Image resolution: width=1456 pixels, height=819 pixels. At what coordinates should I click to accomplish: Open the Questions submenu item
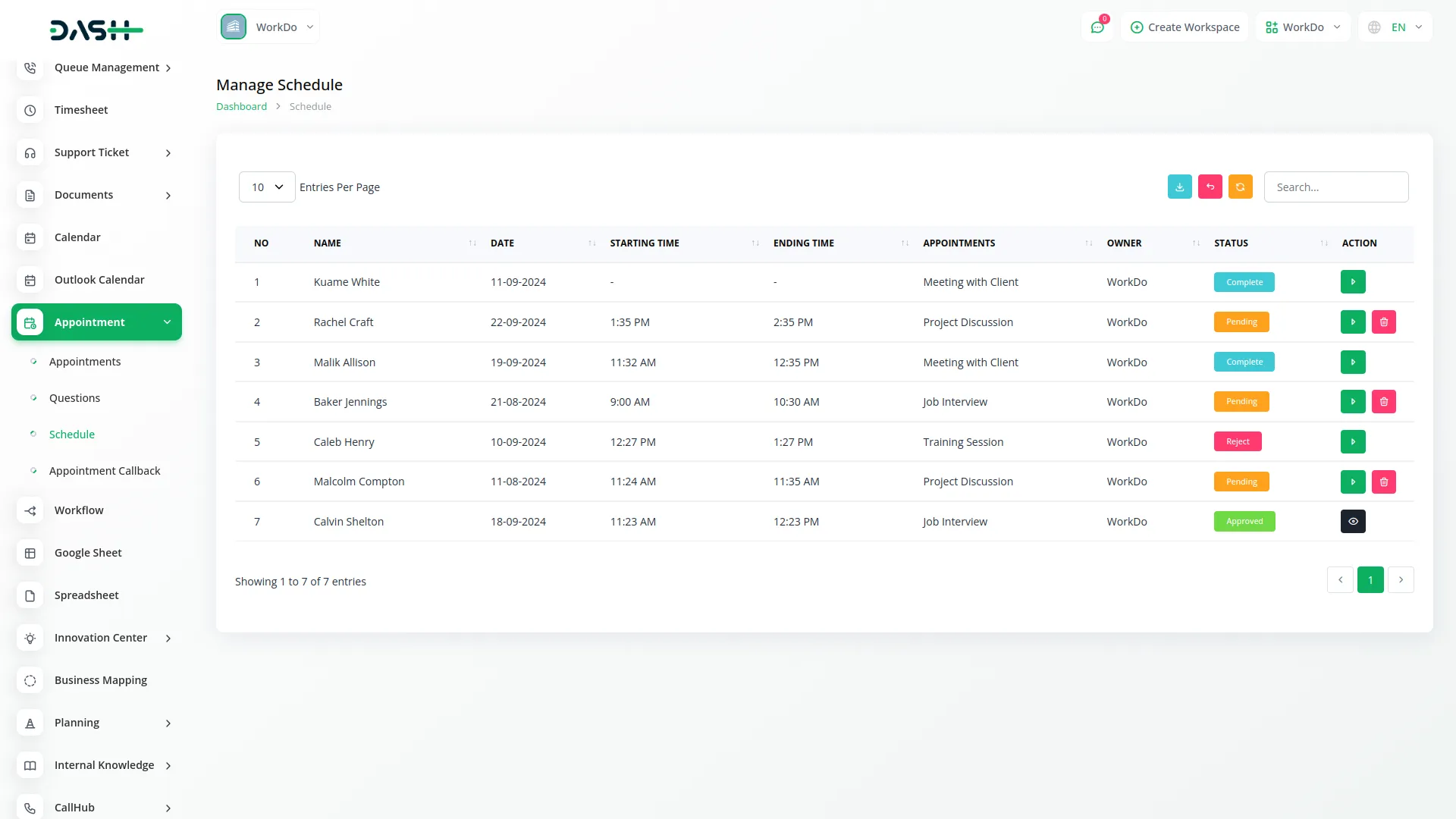click(x=74, y=398)
